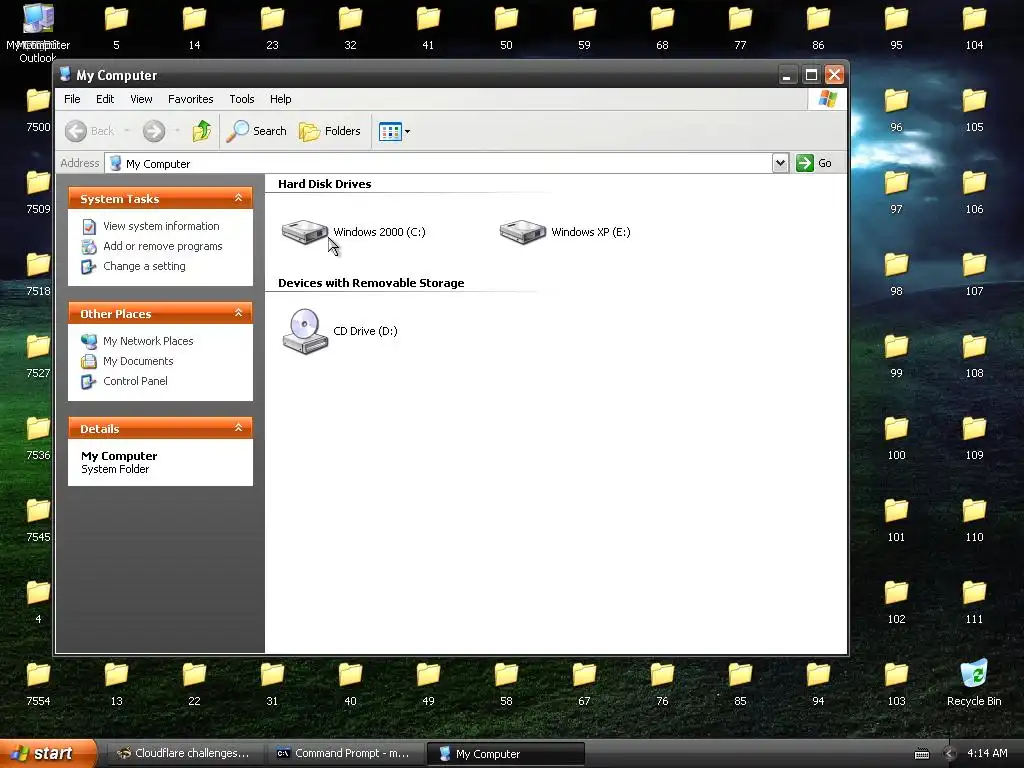Open the Tools menu
This screenshot has width=1024, height=768.
pos(242,99)
